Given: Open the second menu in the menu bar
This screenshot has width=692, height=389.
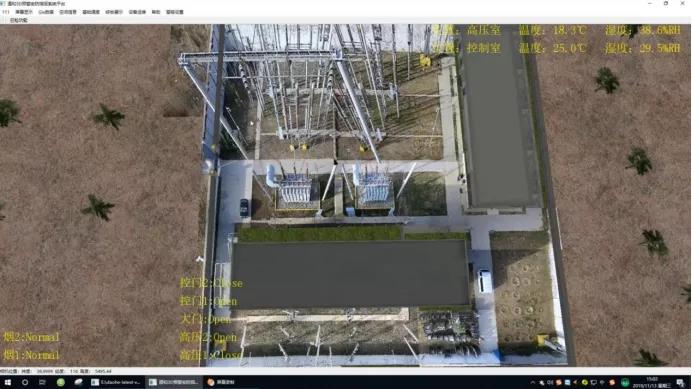Looking at the screenshot, I should (24, 12).
